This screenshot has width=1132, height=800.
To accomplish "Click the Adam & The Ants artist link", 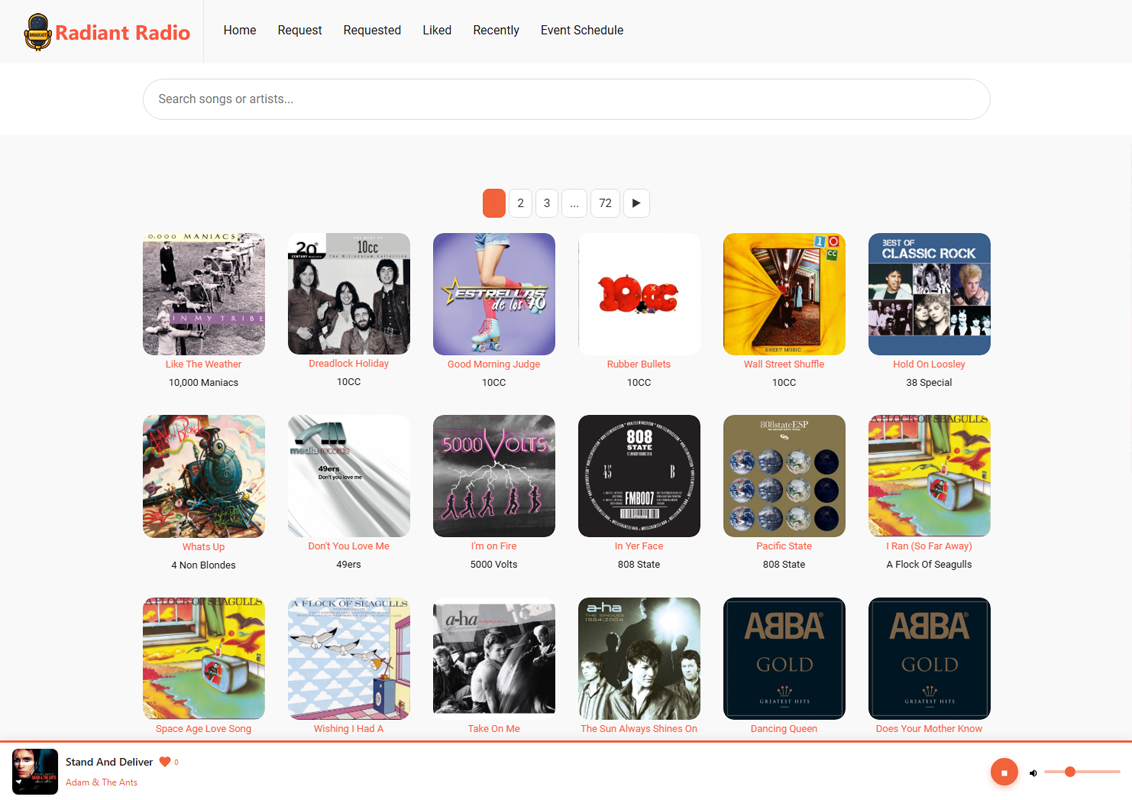I will (x=101, y=782).
